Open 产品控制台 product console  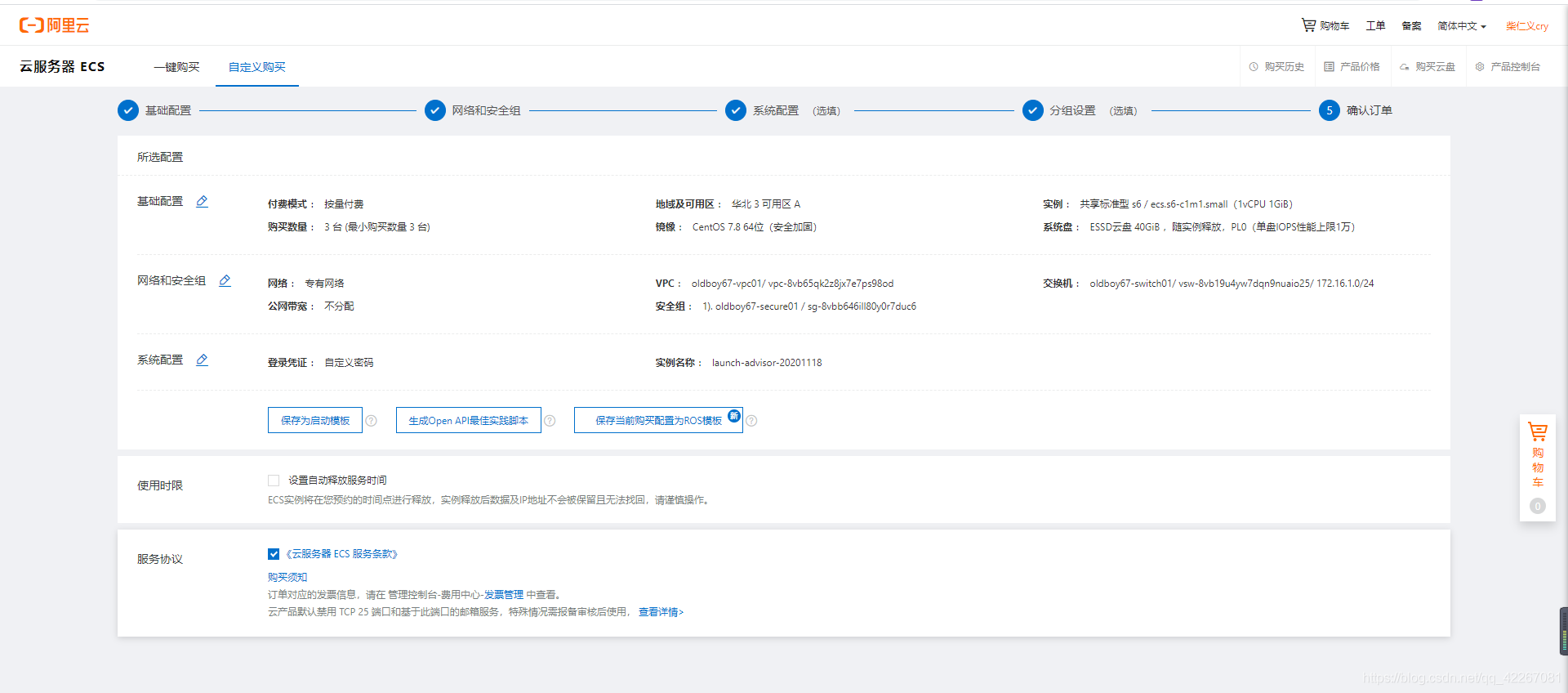[1508, 67]
